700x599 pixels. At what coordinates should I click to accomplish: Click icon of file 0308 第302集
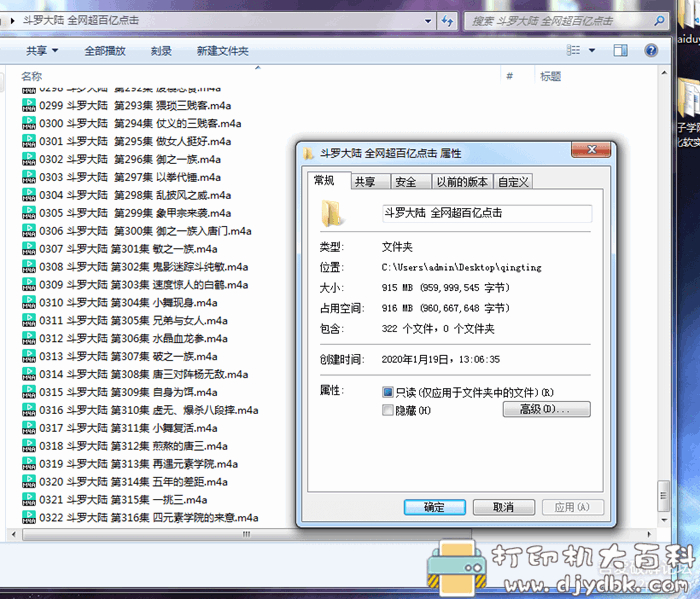[29, 266]
